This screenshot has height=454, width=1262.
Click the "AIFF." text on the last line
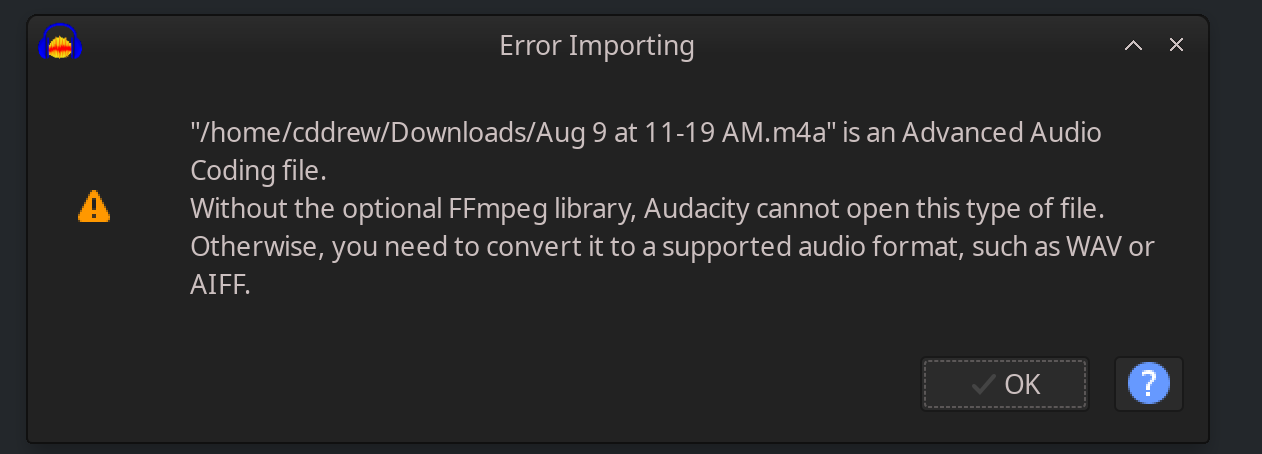click(220, 285)
